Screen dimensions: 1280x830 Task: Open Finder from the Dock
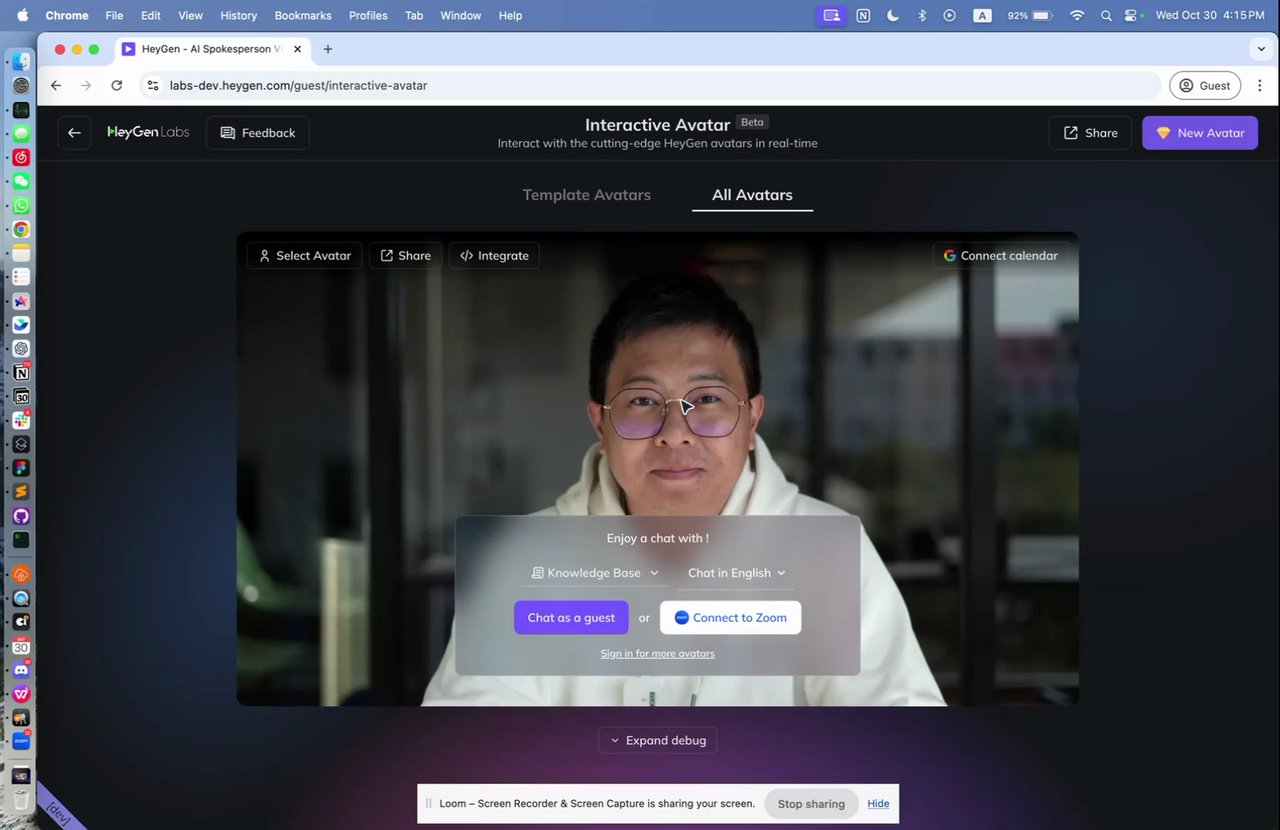coord(21,62)
